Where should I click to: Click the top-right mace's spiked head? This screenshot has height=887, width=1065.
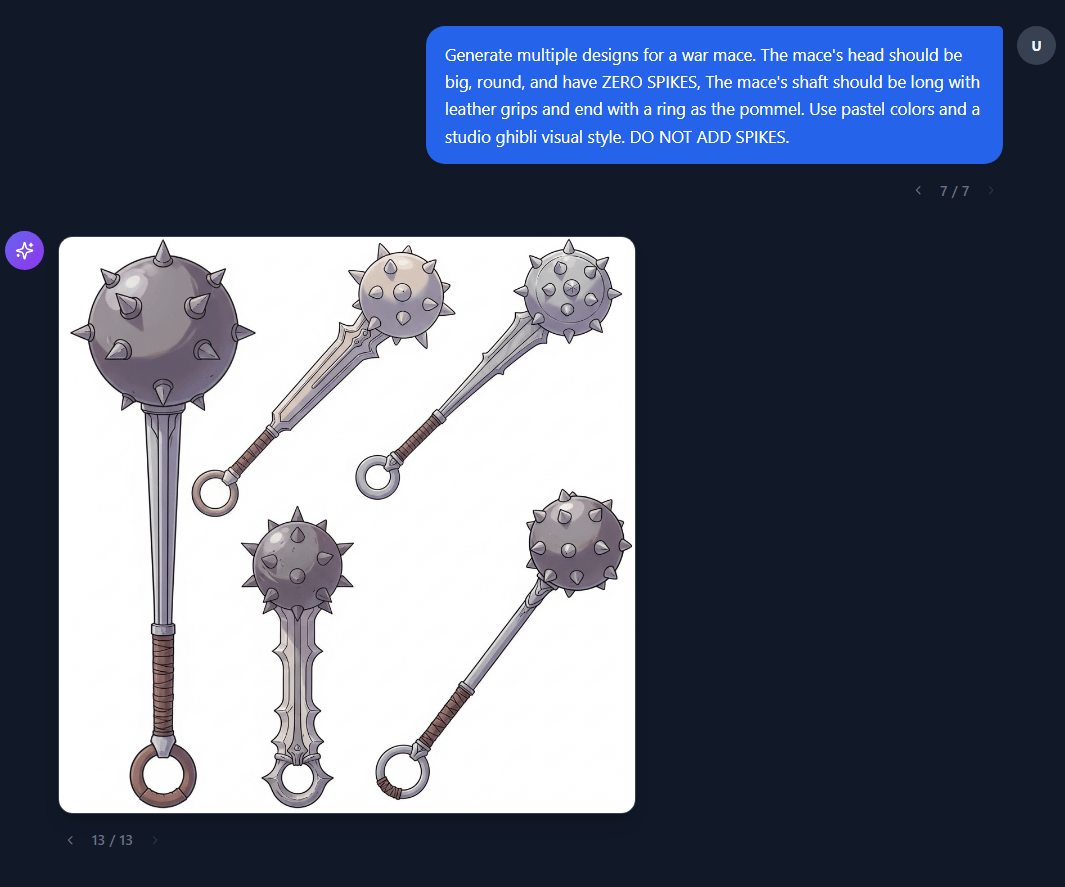(x=569, y=291)
